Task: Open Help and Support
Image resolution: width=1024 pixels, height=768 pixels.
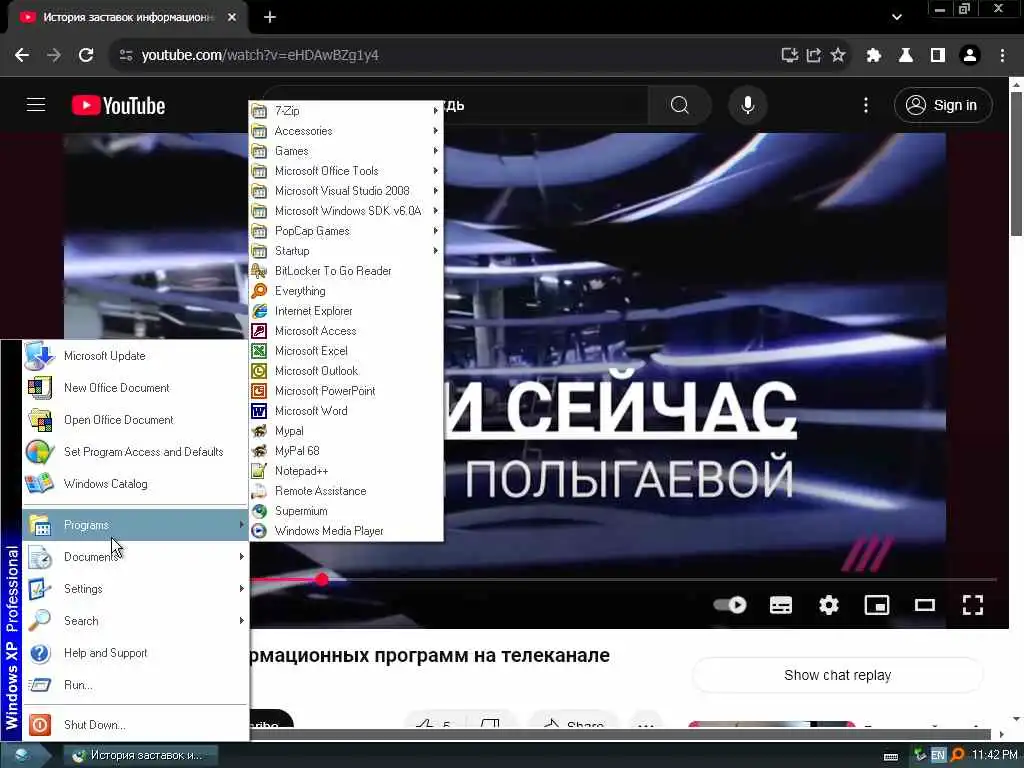Action: coord(135,653)
